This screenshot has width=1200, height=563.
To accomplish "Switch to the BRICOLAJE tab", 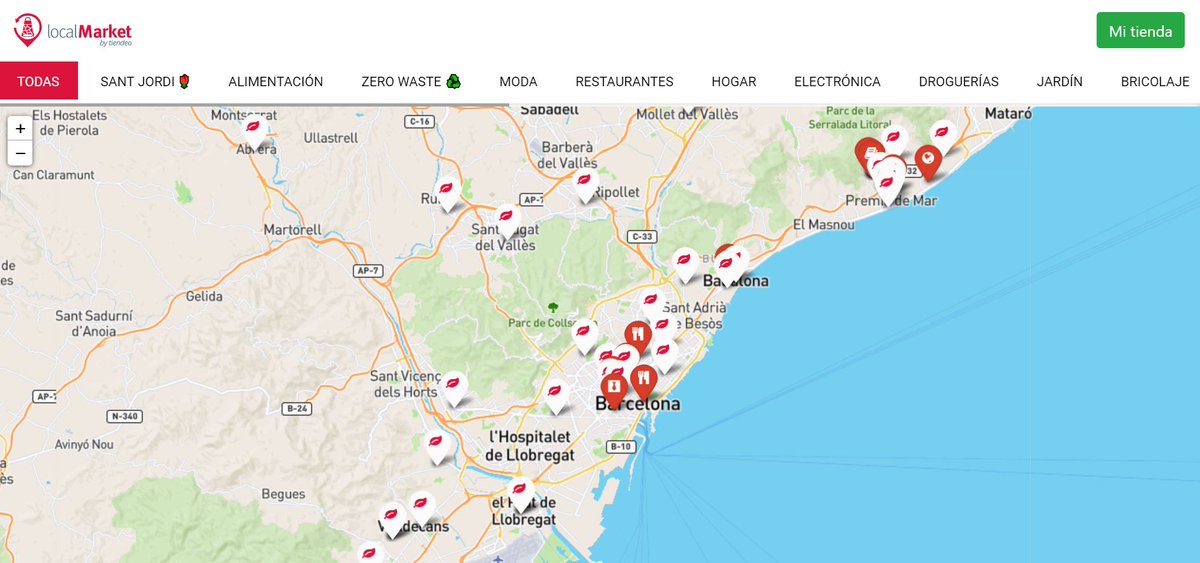I will (1155, 82).
